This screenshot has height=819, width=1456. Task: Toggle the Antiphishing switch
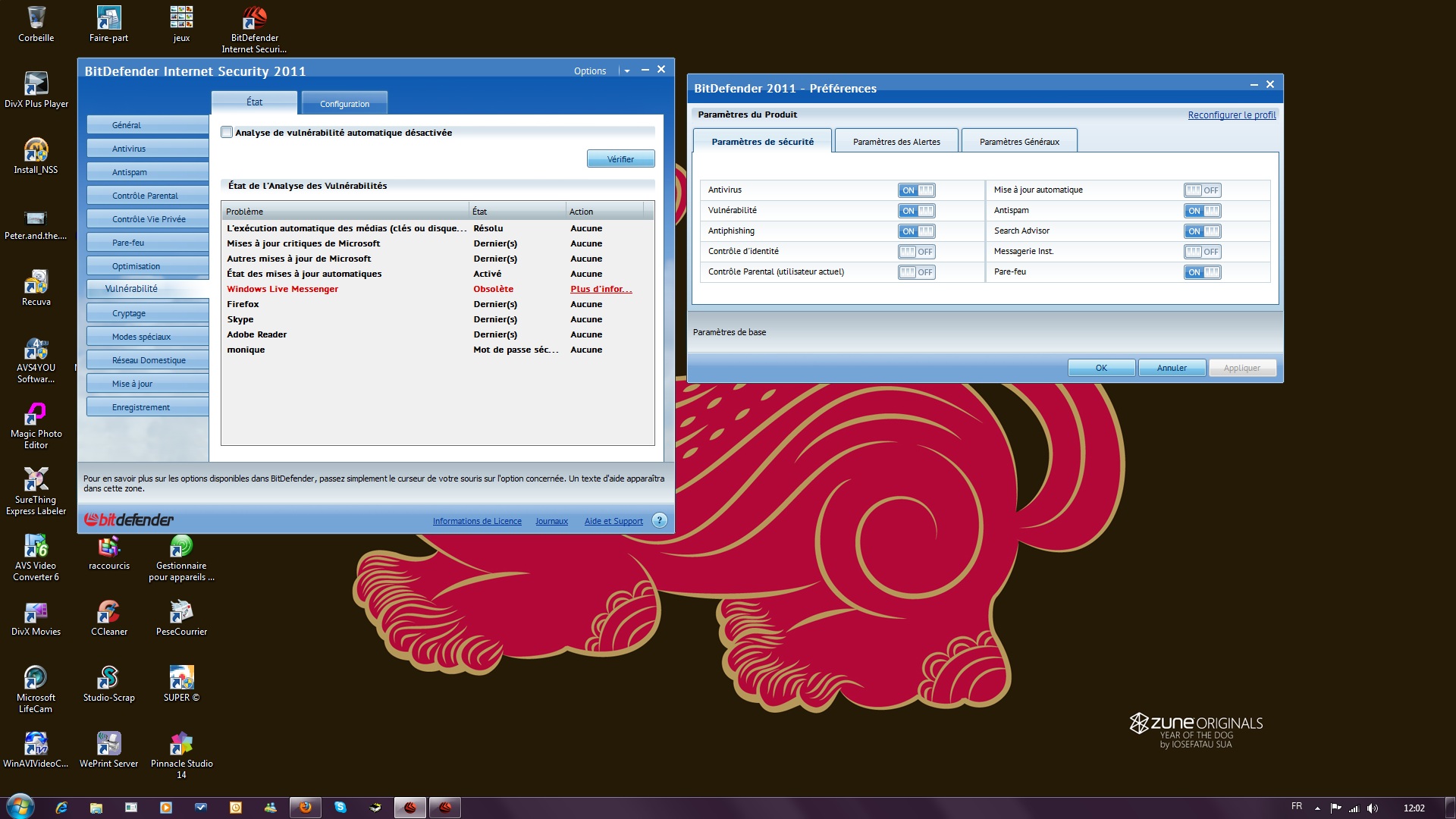pos(916,231)
